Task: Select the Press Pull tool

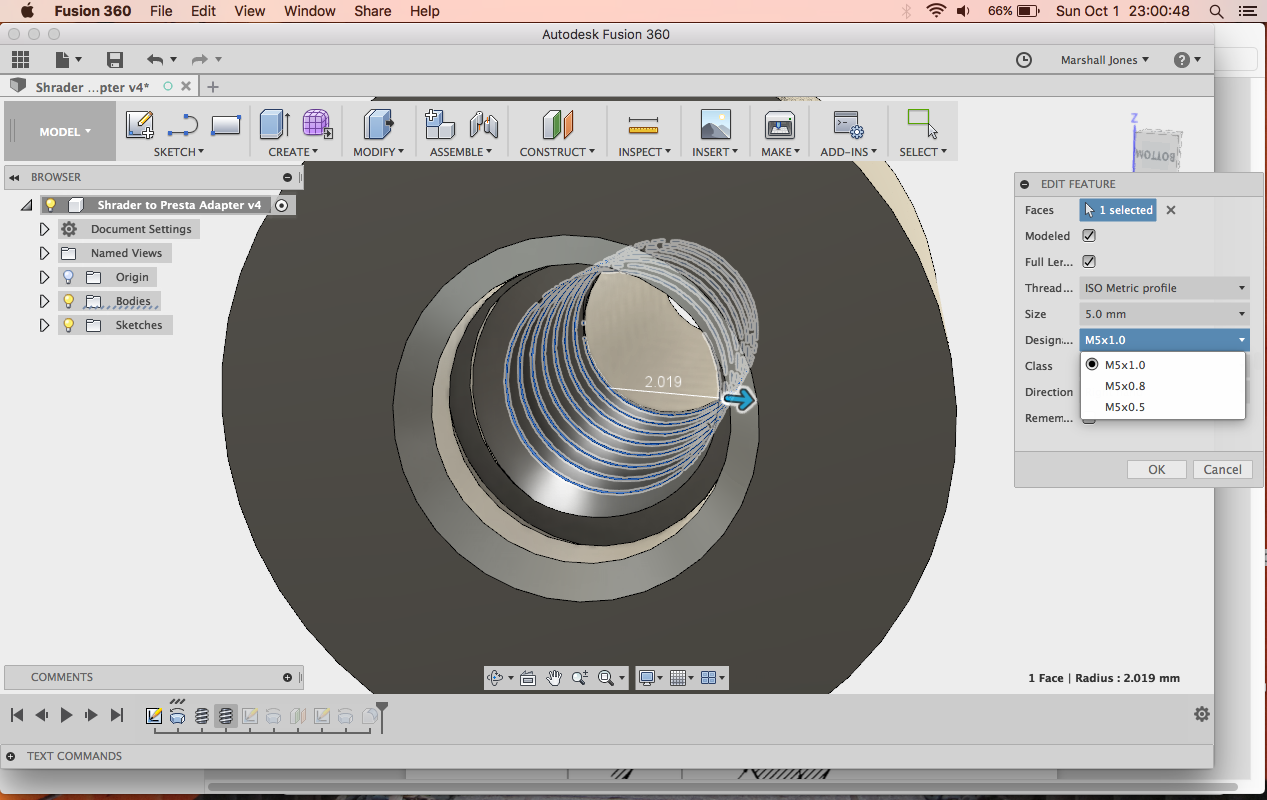Action: (379, 125)
